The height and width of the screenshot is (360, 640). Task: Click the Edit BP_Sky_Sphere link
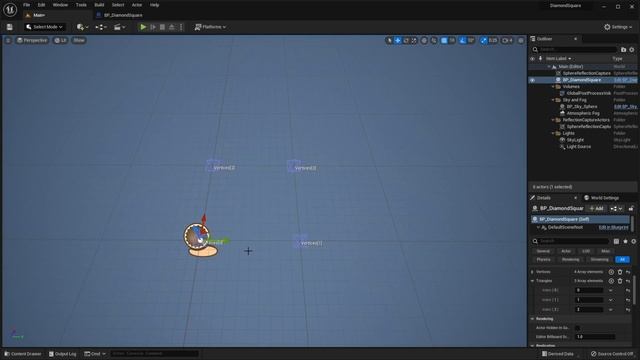pyautogui.click(x=625, y=107)
